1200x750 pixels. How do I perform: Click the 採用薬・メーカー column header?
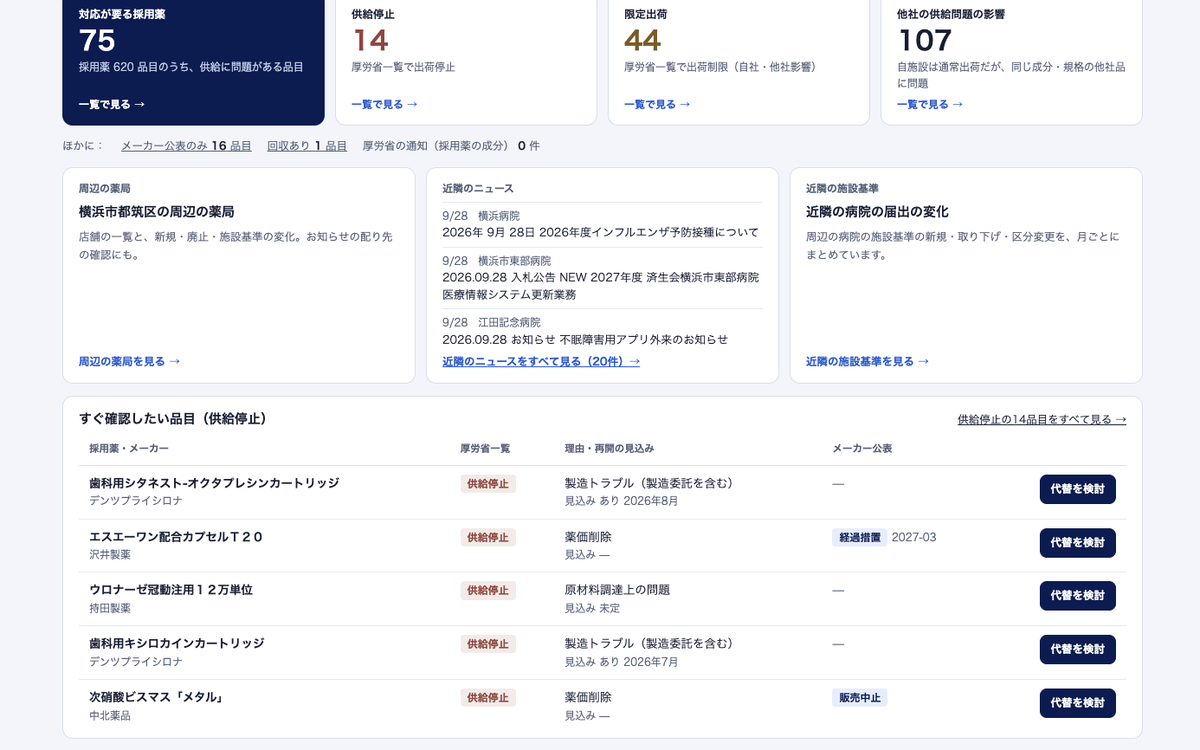pyautogui.click(x=129, y=448)
